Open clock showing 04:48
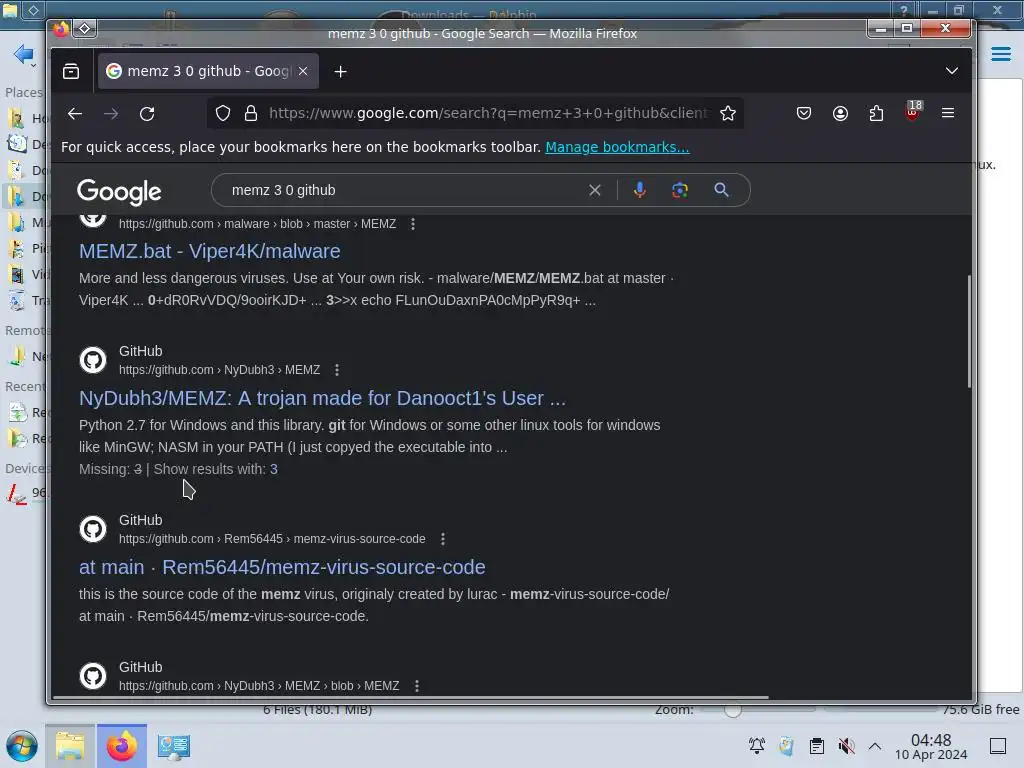Image resolution: width=1024 pixels, height=768 pixels. [x=931, y=746]
